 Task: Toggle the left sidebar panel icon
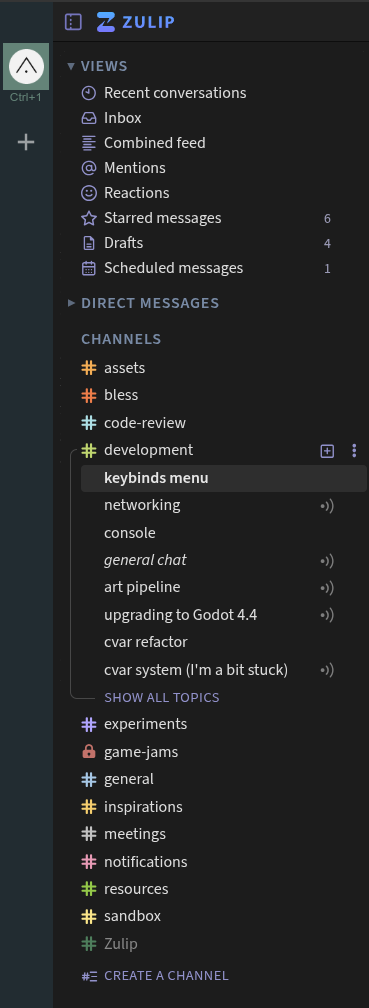73,22
